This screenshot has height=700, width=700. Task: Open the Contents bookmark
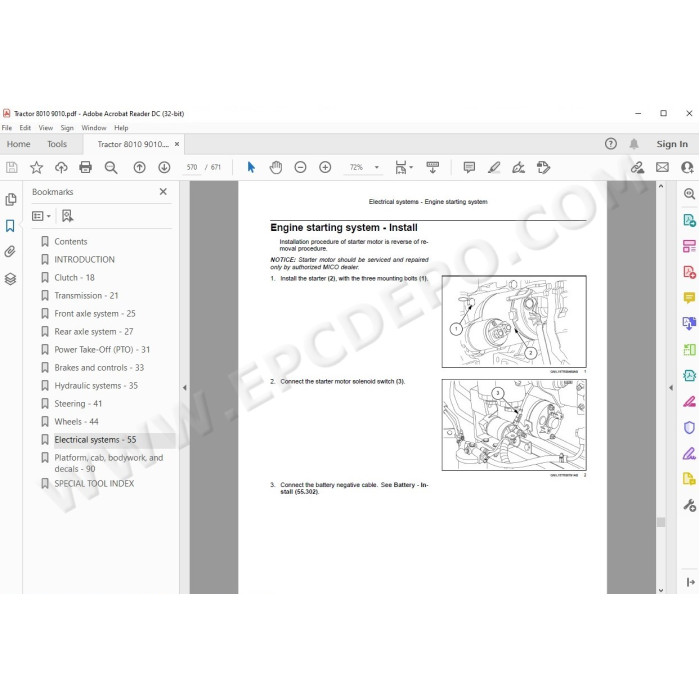pyautogui.click(x=71, y=242)
